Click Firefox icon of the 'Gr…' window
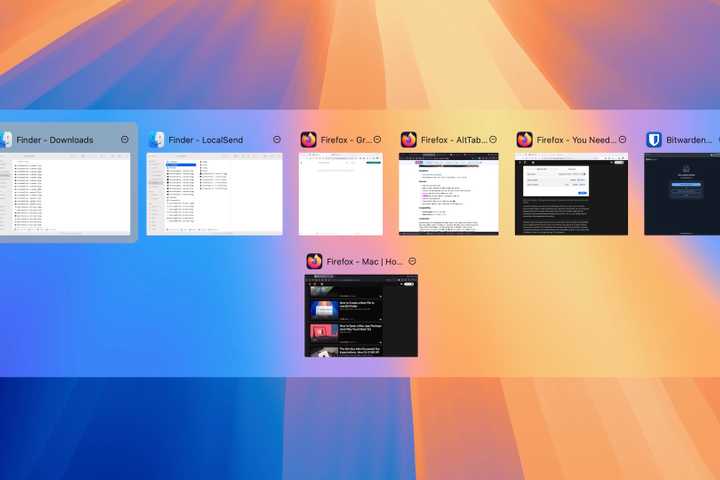This screenshot has height=480, width=720. 309,140
